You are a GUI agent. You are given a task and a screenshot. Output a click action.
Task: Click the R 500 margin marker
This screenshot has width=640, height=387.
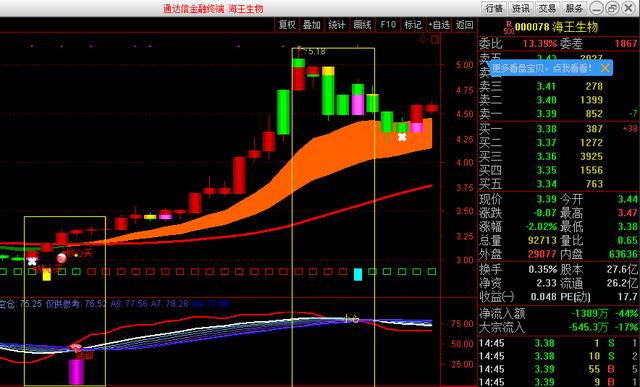tap(509, 27)
